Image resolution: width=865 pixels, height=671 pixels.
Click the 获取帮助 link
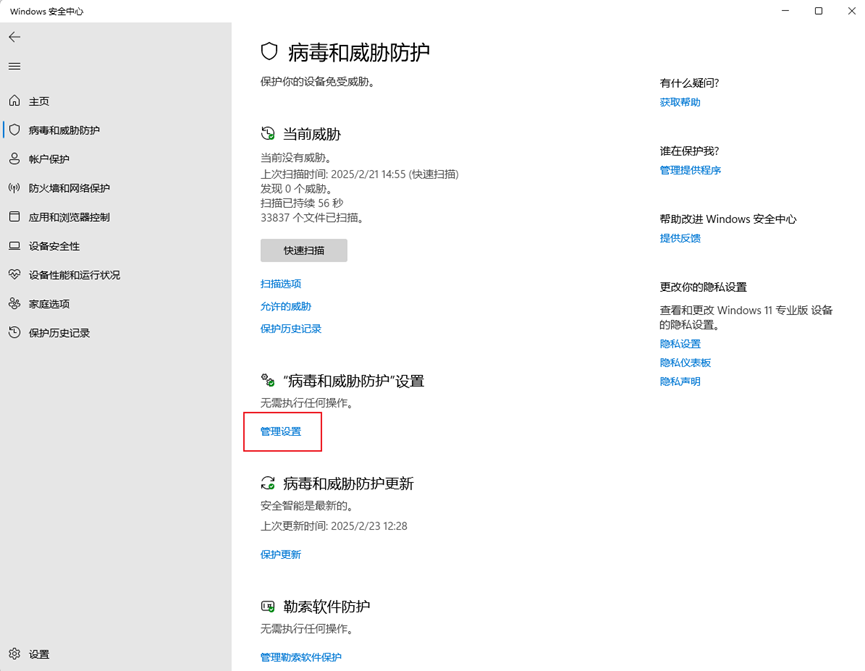[680, 102]
